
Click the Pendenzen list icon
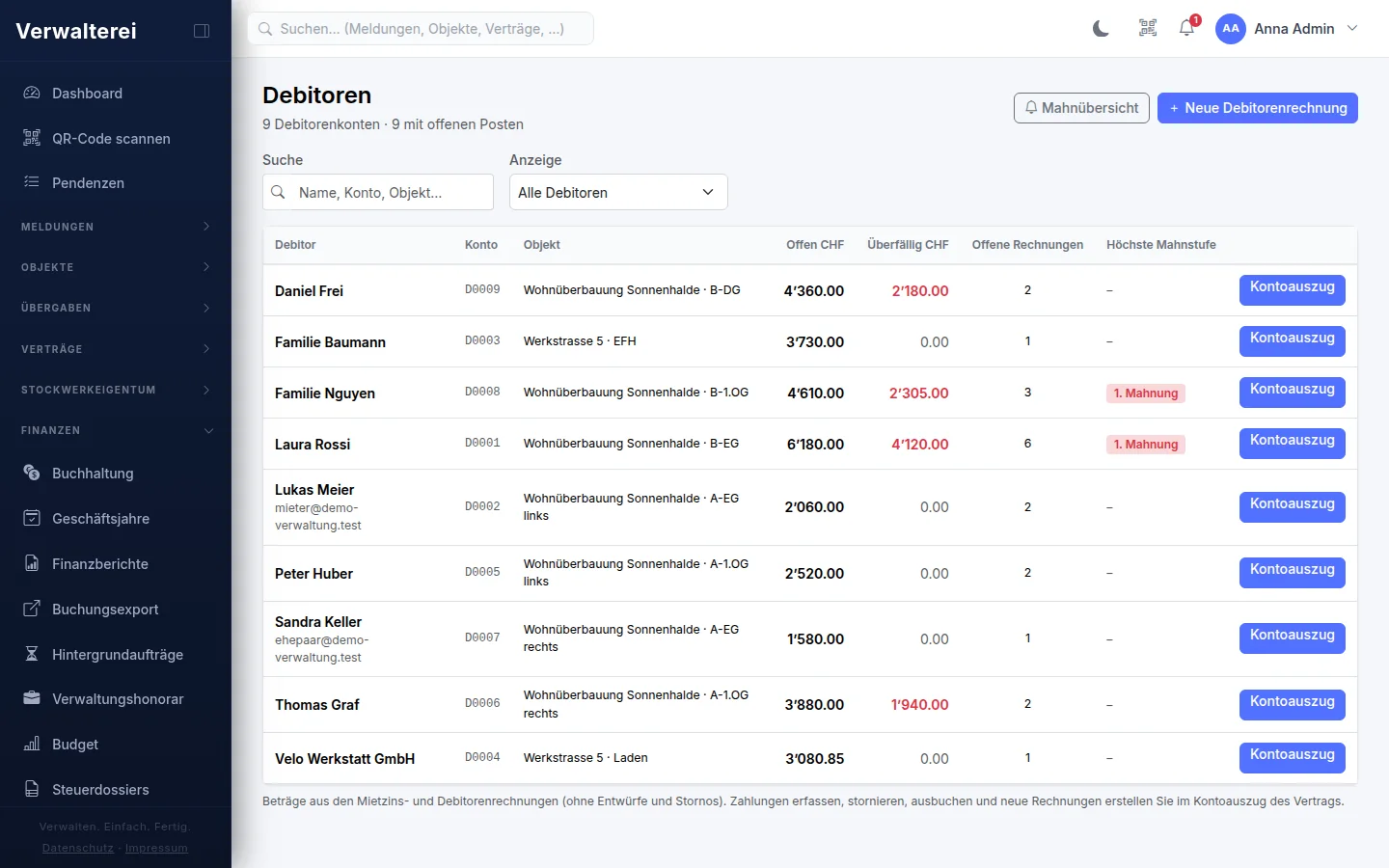click(32, 182)
